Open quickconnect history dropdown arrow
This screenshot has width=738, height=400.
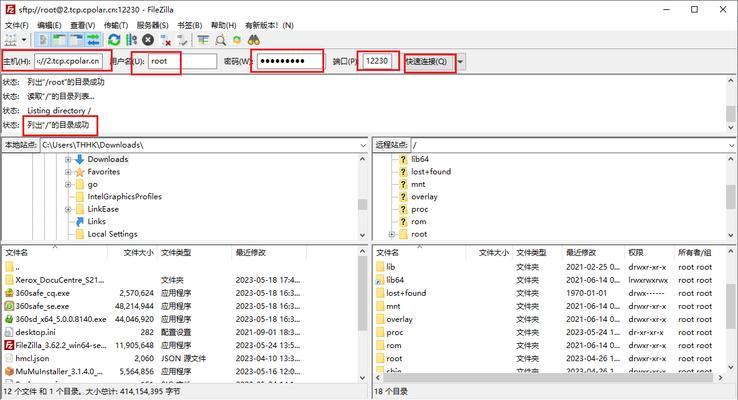461,62
